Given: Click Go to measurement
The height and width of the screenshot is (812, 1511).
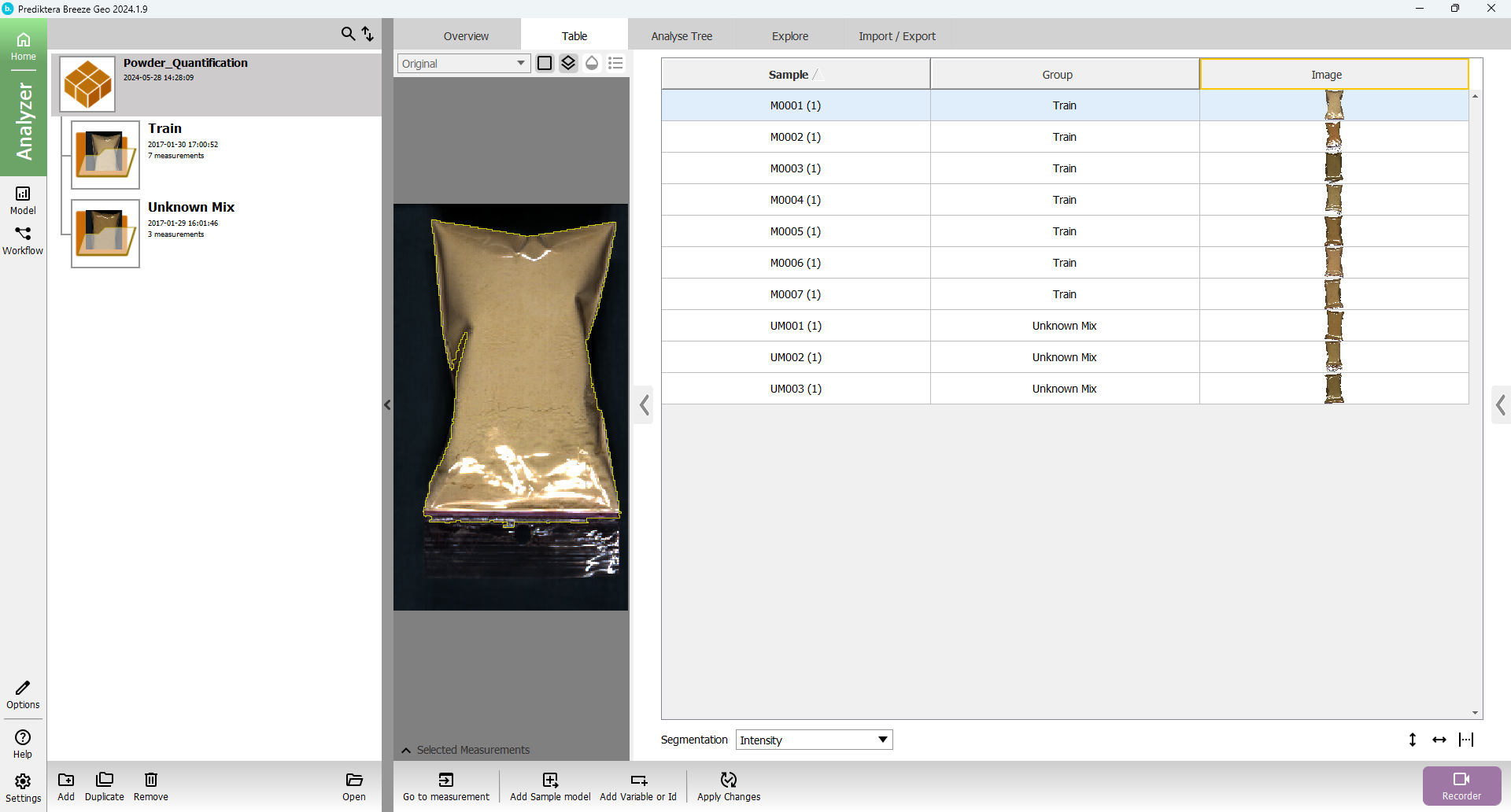Looking at the screenshot, I should 446,780.
